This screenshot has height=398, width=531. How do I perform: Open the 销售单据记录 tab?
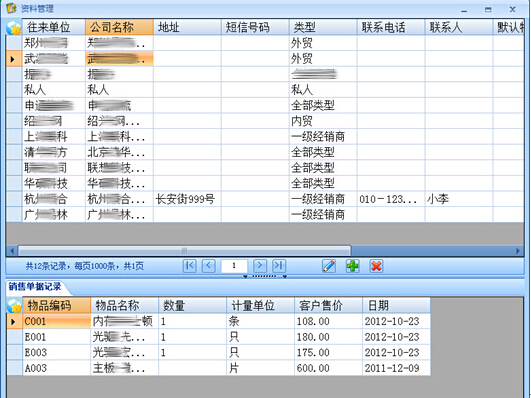(35, 287)
